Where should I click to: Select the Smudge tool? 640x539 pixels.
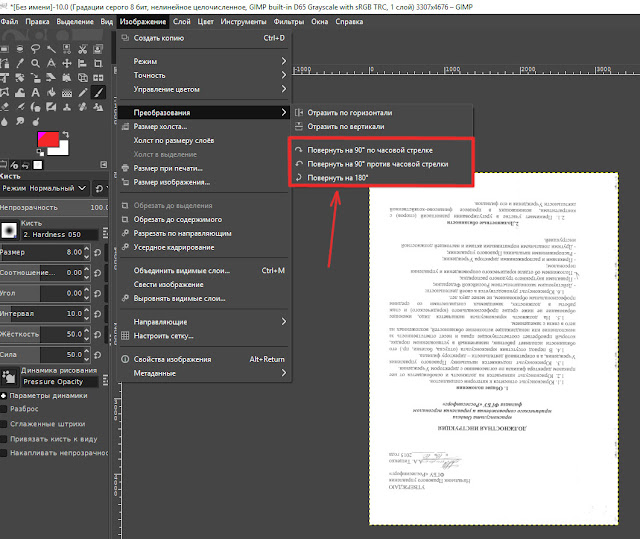20,122
